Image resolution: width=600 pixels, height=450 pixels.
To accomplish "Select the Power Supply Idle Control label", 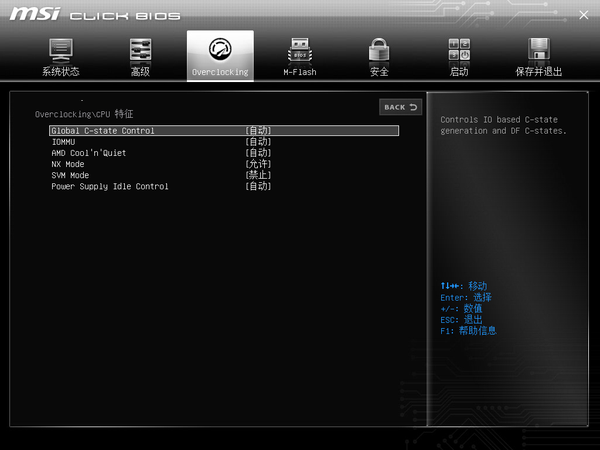I will 110,186.
